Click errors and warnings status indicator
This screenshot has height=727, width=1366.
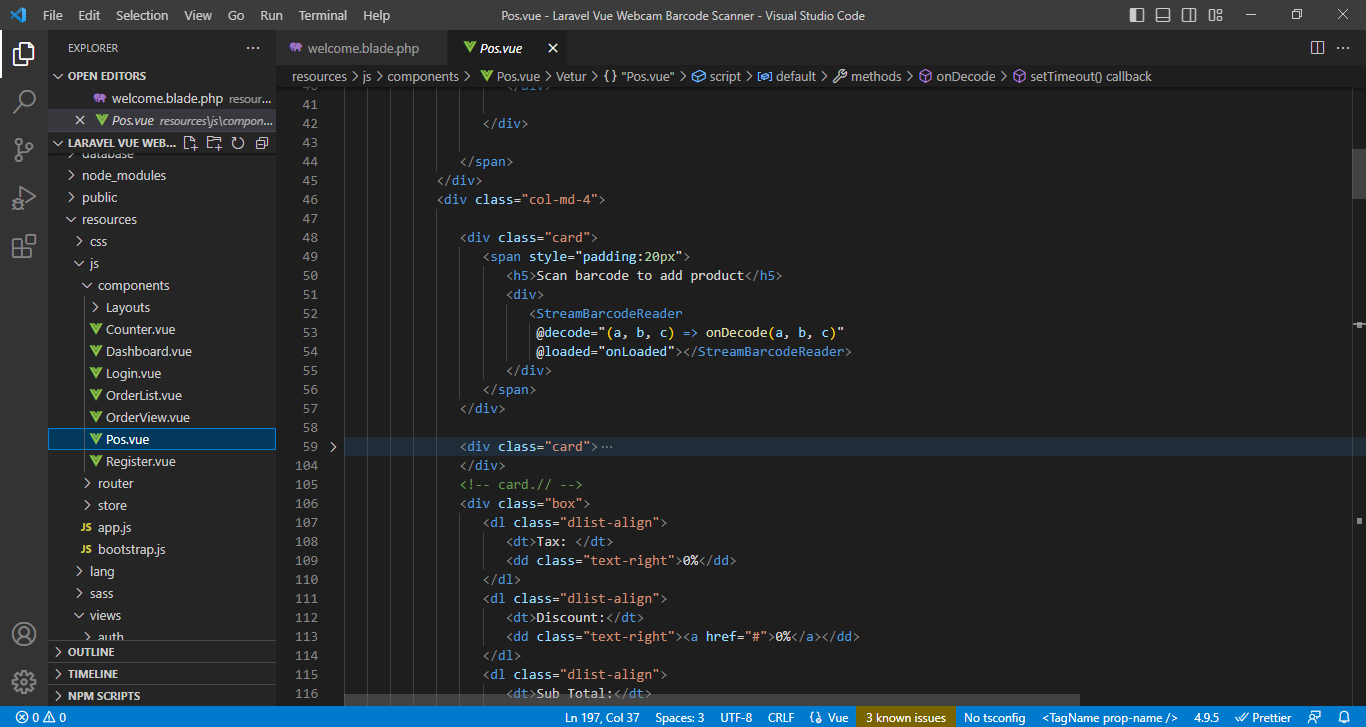(40, 717)
